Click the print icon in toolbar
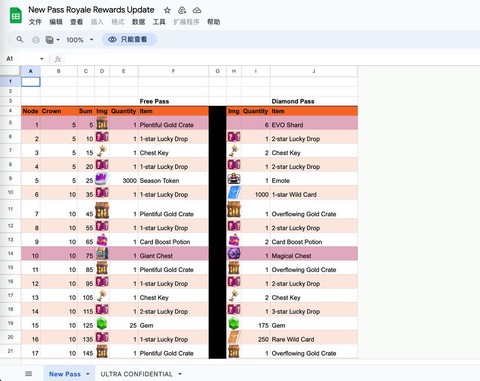480x381 pixels. 36,40
